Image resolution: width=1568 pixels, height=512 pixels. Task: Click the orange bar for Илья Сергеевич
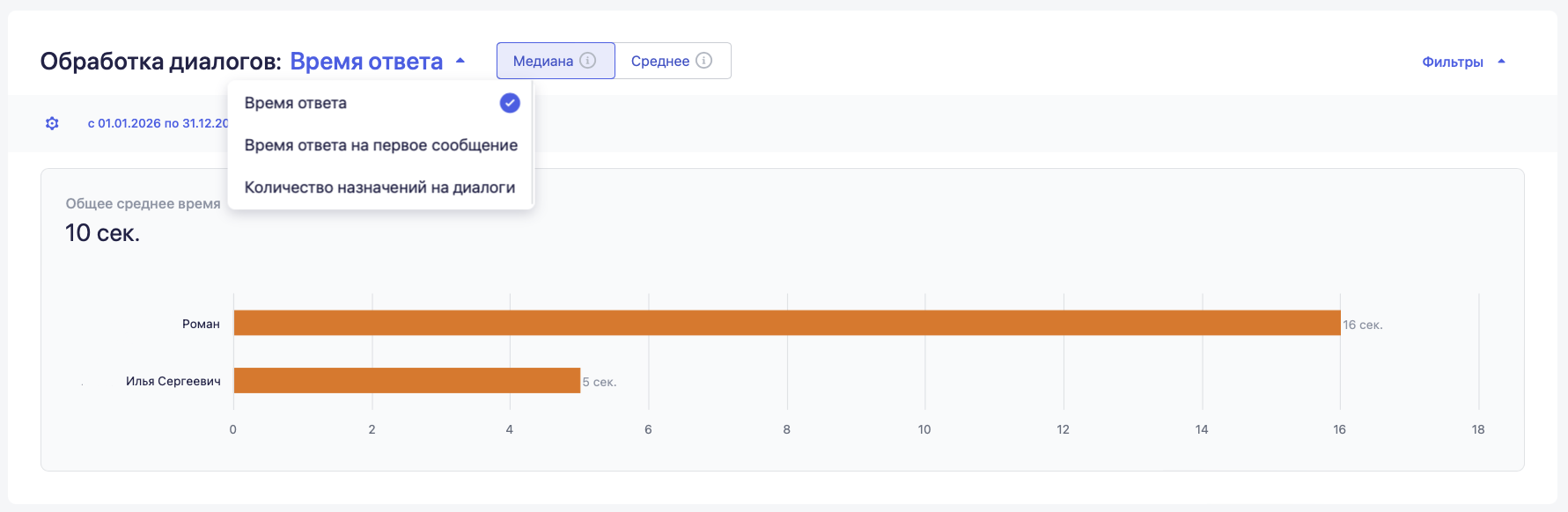(407, 380)
